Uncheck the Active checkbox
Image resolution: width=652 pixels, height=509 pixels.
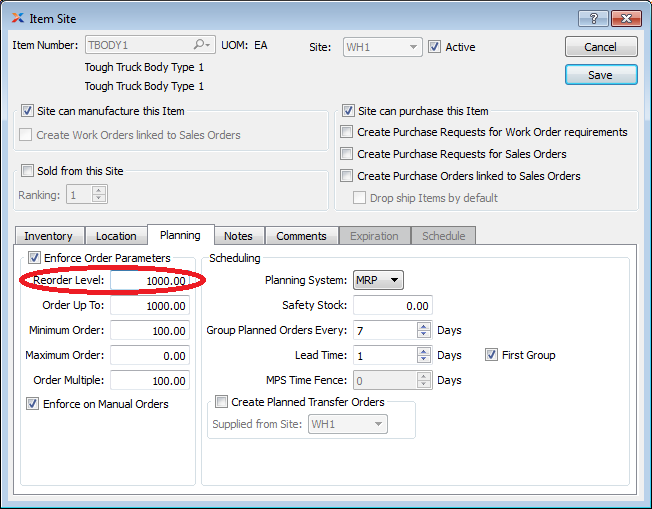pos(434,47)
